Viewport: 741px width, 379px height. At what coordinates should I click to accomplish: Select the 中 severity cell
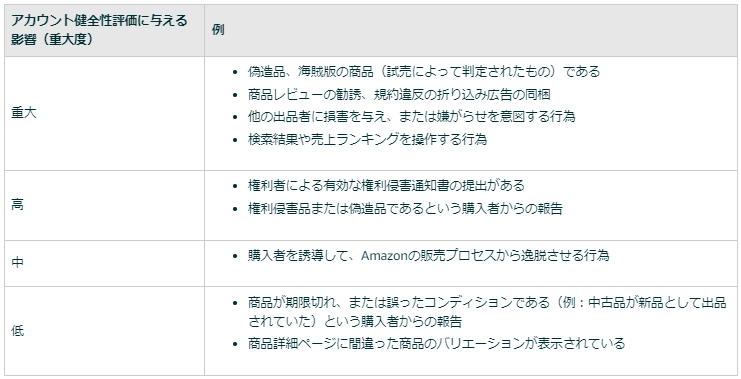pyautogui.click(x=17, y=263)
